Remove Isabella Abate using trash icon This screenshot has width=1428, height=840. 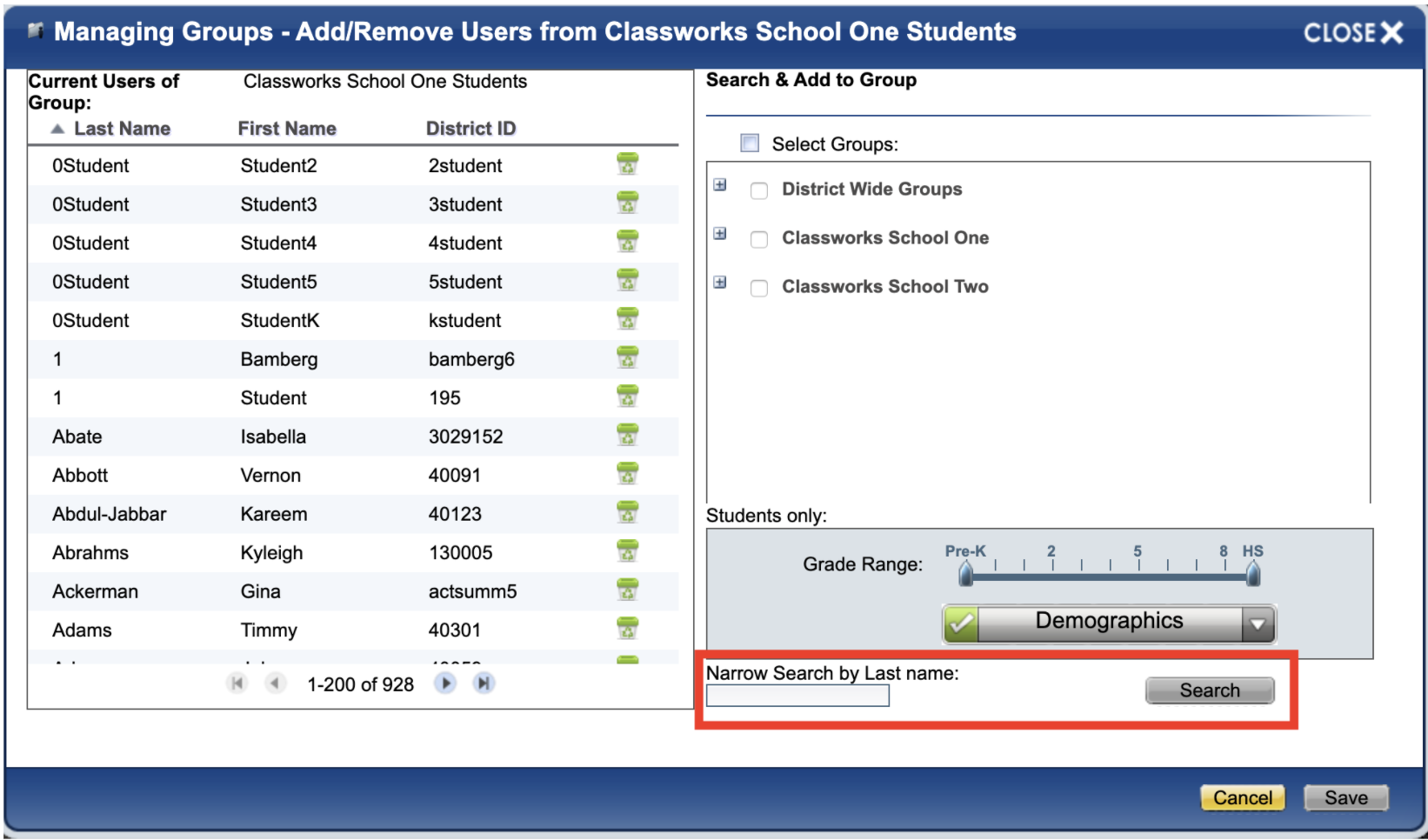(627, 436)
